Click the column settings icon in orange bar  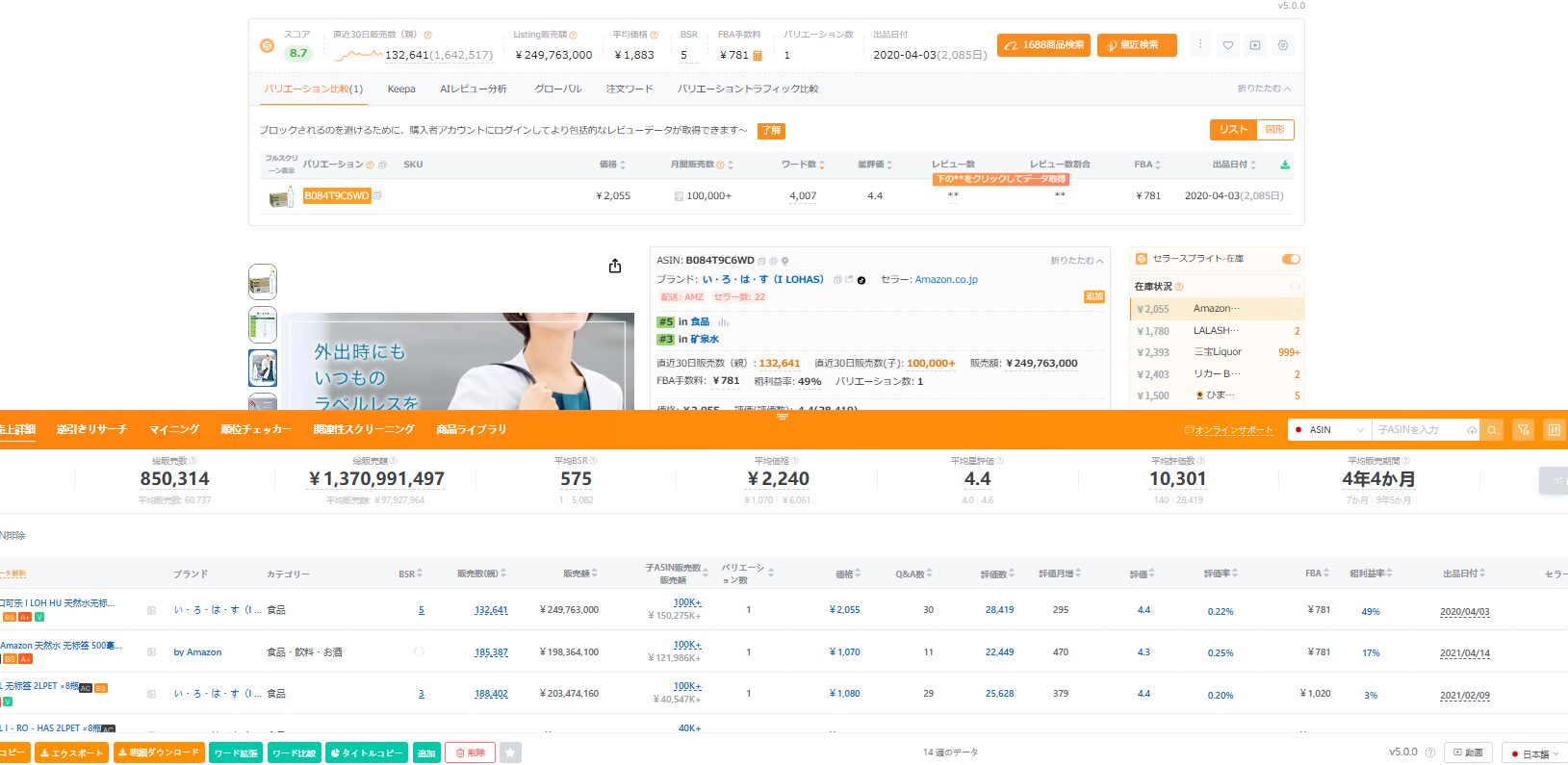click(x=1554, y=430)
